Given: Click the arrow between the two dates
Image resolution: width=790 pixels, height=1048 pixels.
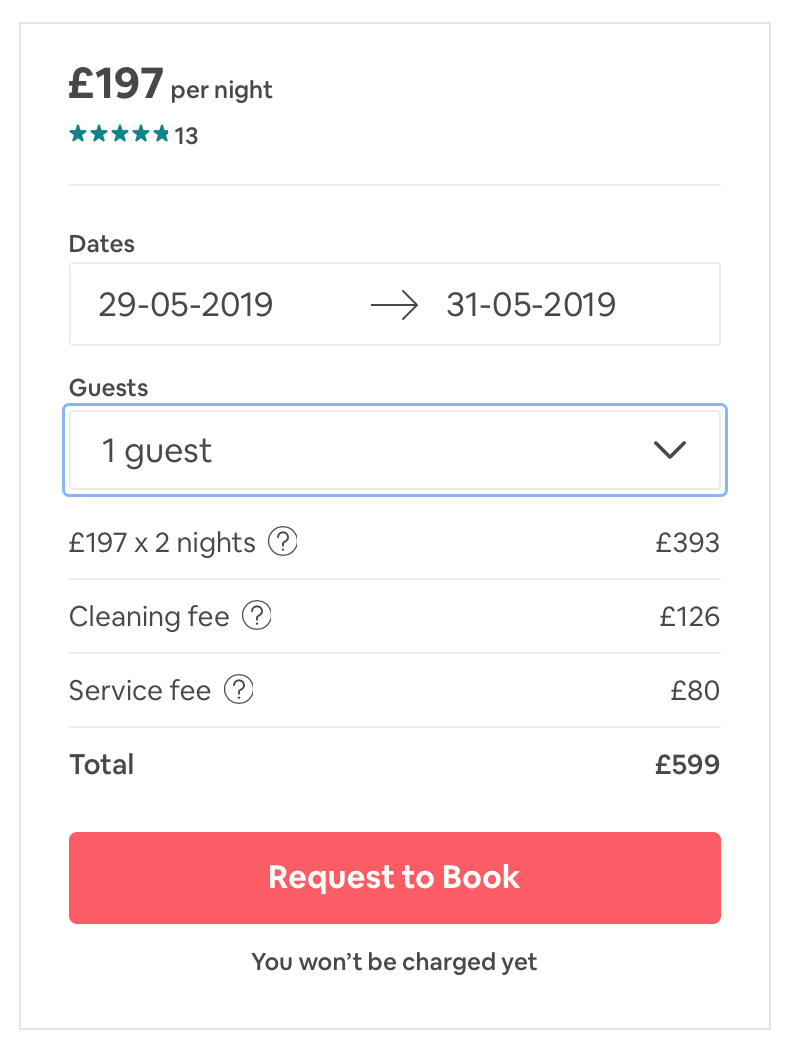Looking at the screenshot, I should [394, 305].
